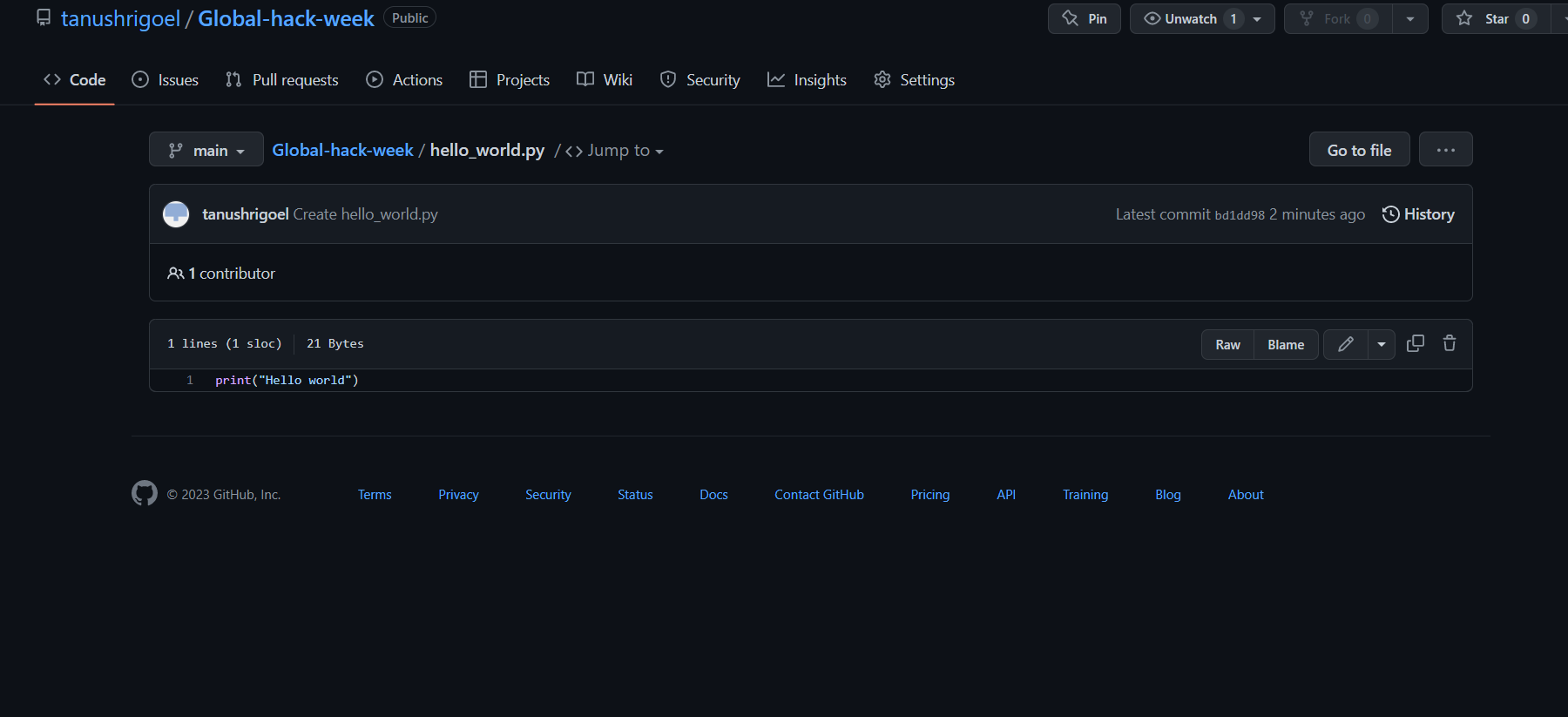Open commit bd1dd98 link

(x=1240, y=215)
